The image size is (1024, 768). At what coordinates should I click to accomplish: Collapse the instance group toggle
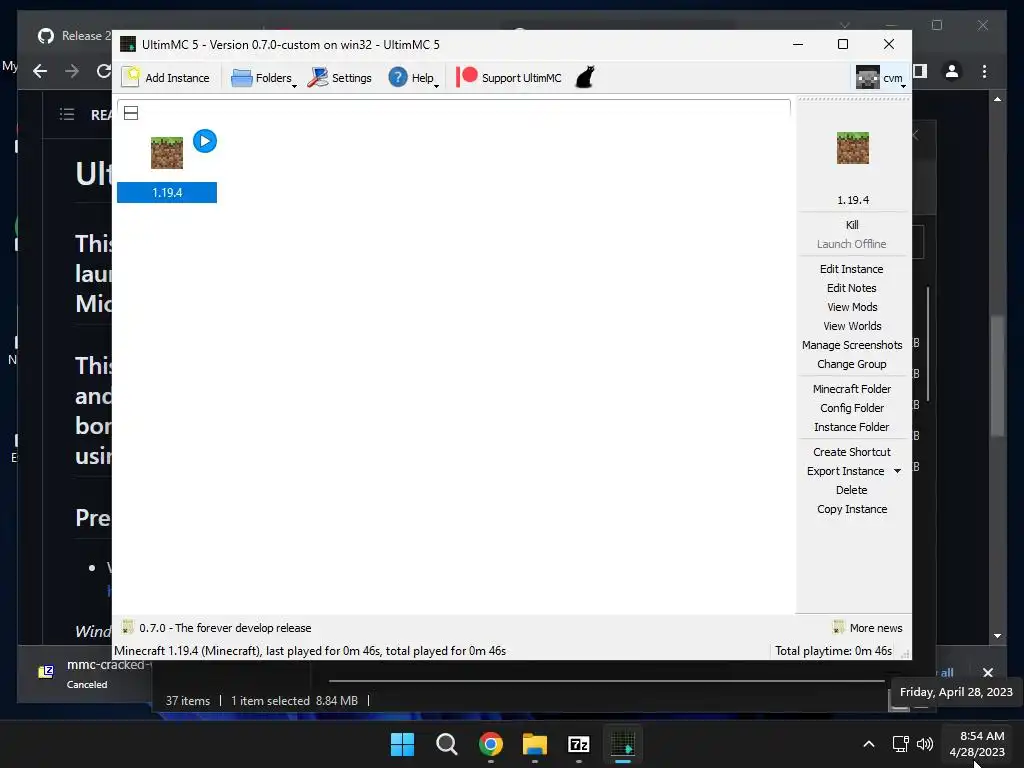click(x=131, y=113)
